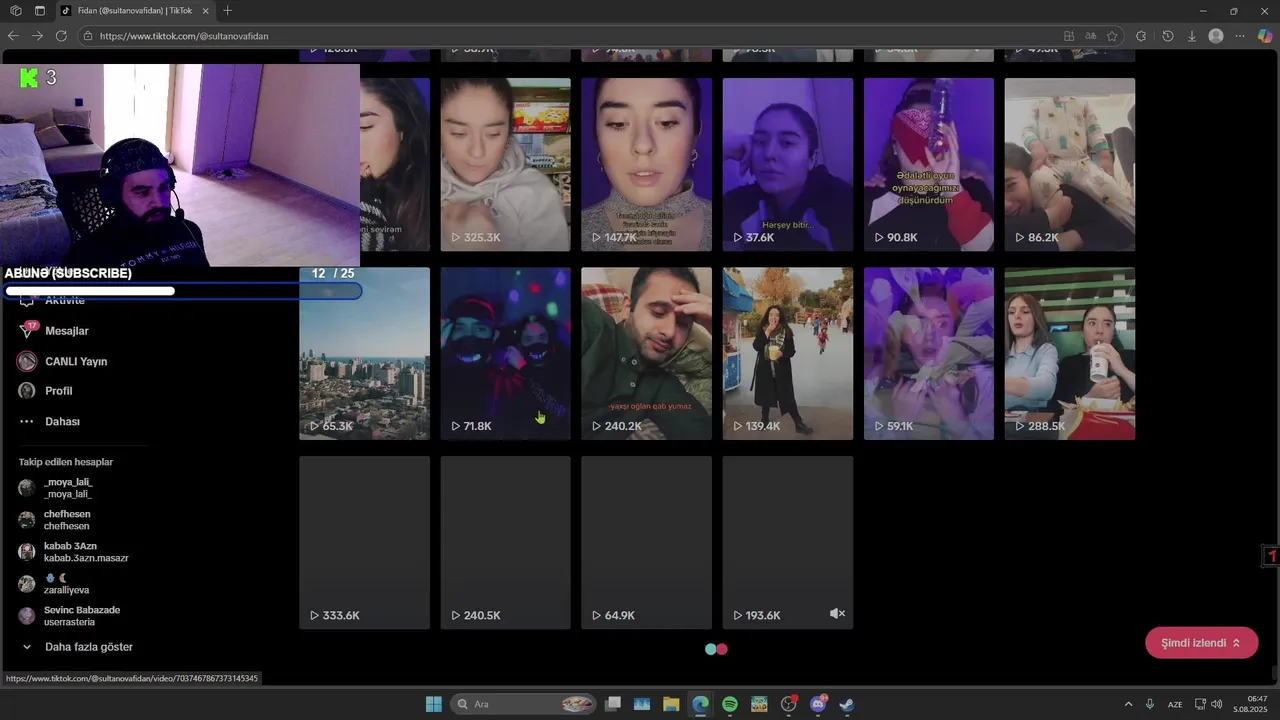
Task: Open video with 90.8K views
Action: [x=929, y=165]
